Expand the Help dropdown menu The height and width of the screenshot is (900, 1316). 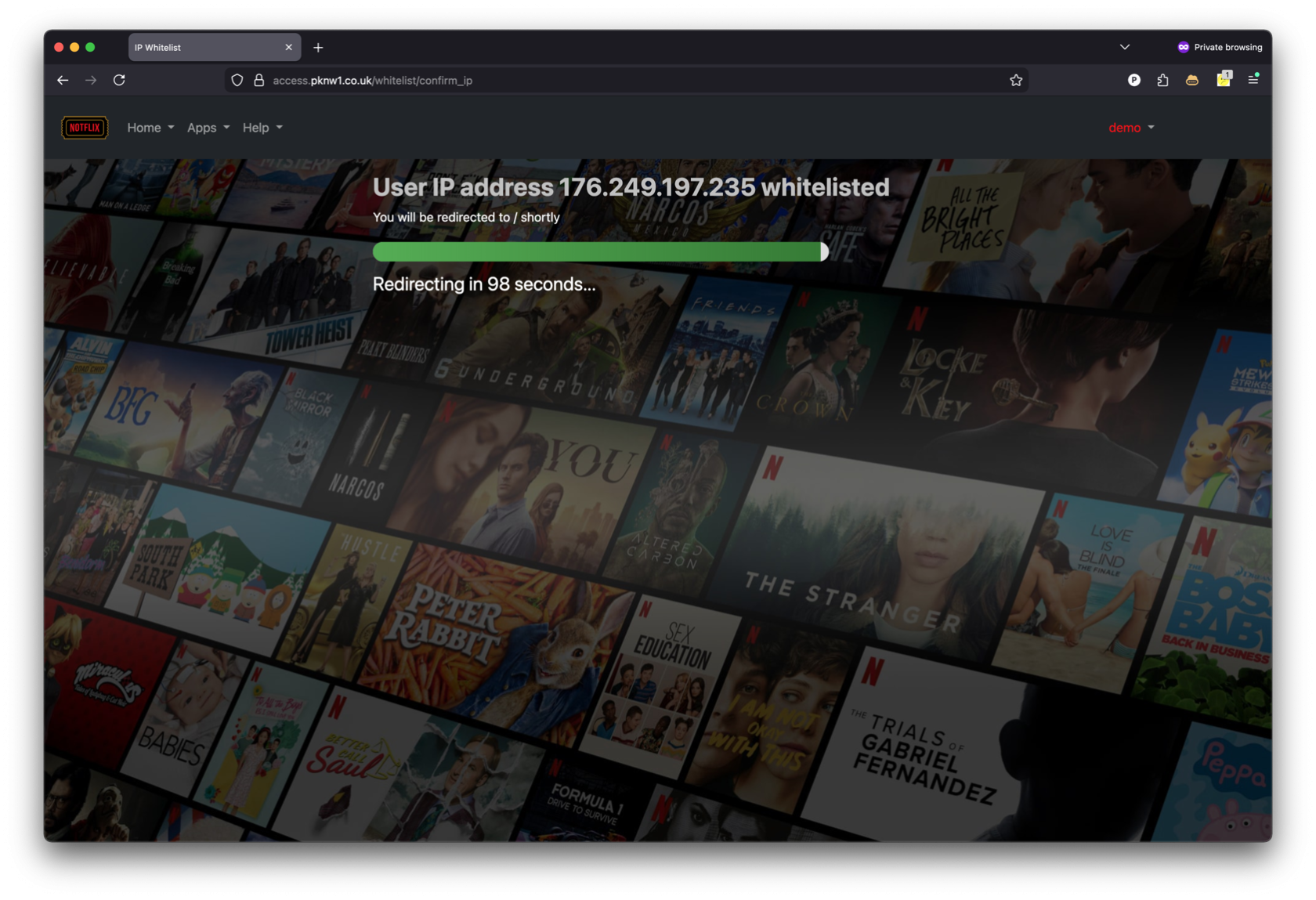click(262, 128)
